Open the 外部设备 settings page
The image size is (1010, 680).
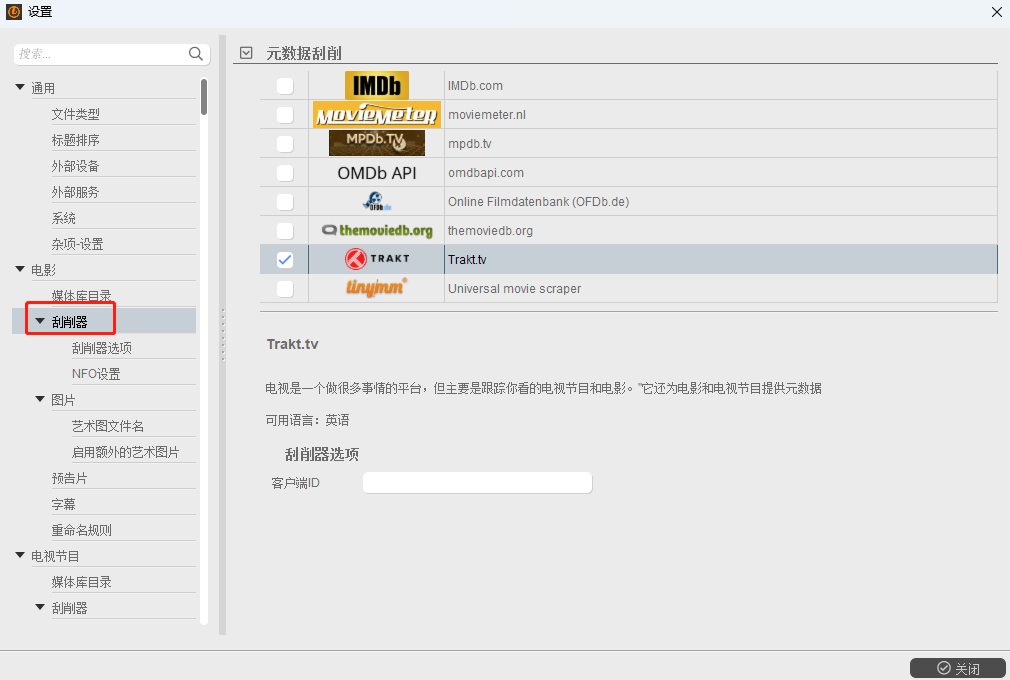(75, 166)
